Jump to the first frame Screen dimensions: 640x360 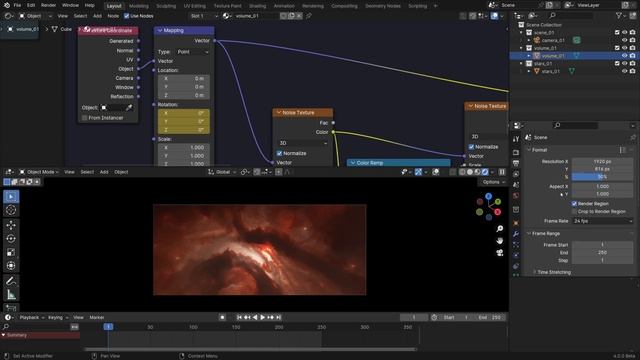click(240, 317)
